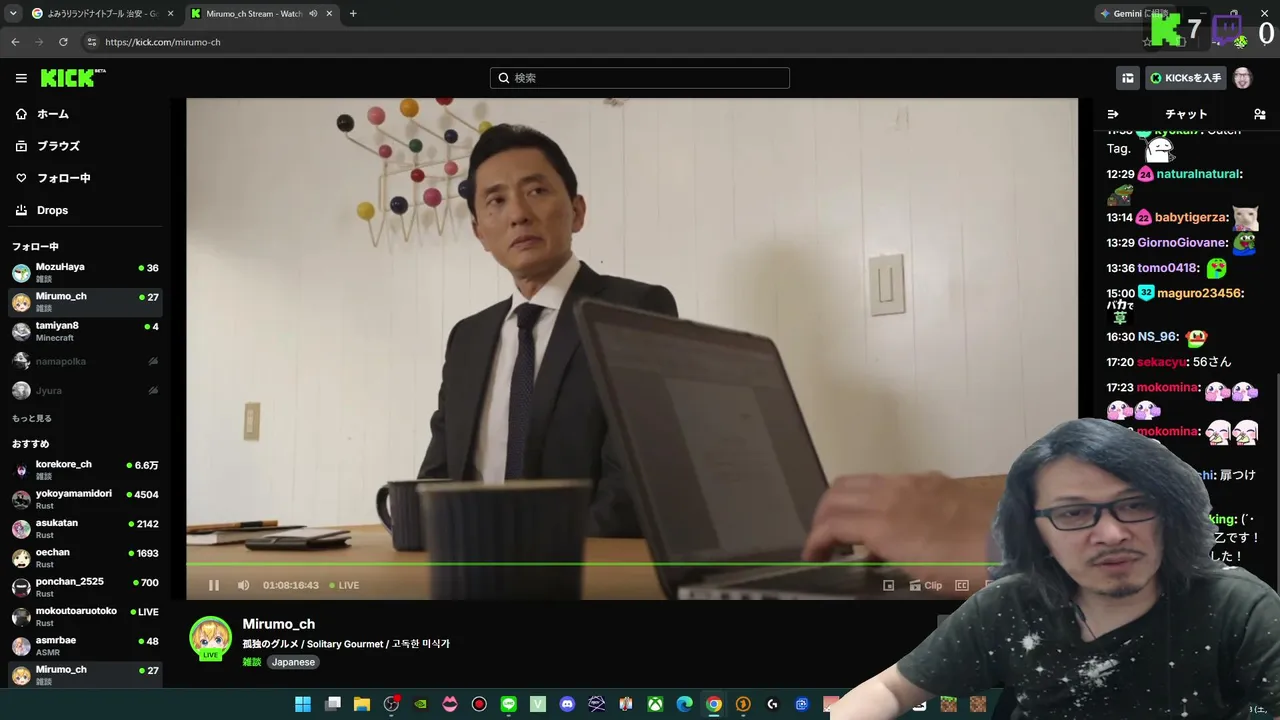Screen dimensions: 1280x720
Task: Click the KICKsを入手 button
Action: click(1185, 78)
